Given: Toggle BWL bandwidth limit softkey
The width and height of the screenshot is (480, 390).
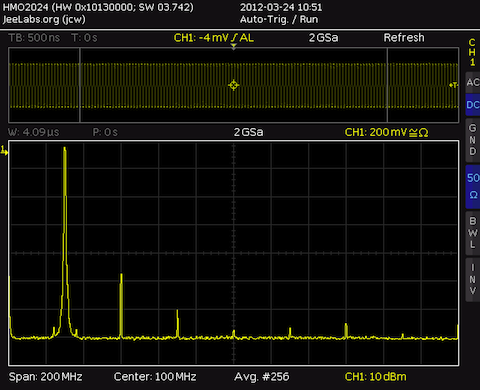Looking at the screenshot, I should click(x=473, y=233).
